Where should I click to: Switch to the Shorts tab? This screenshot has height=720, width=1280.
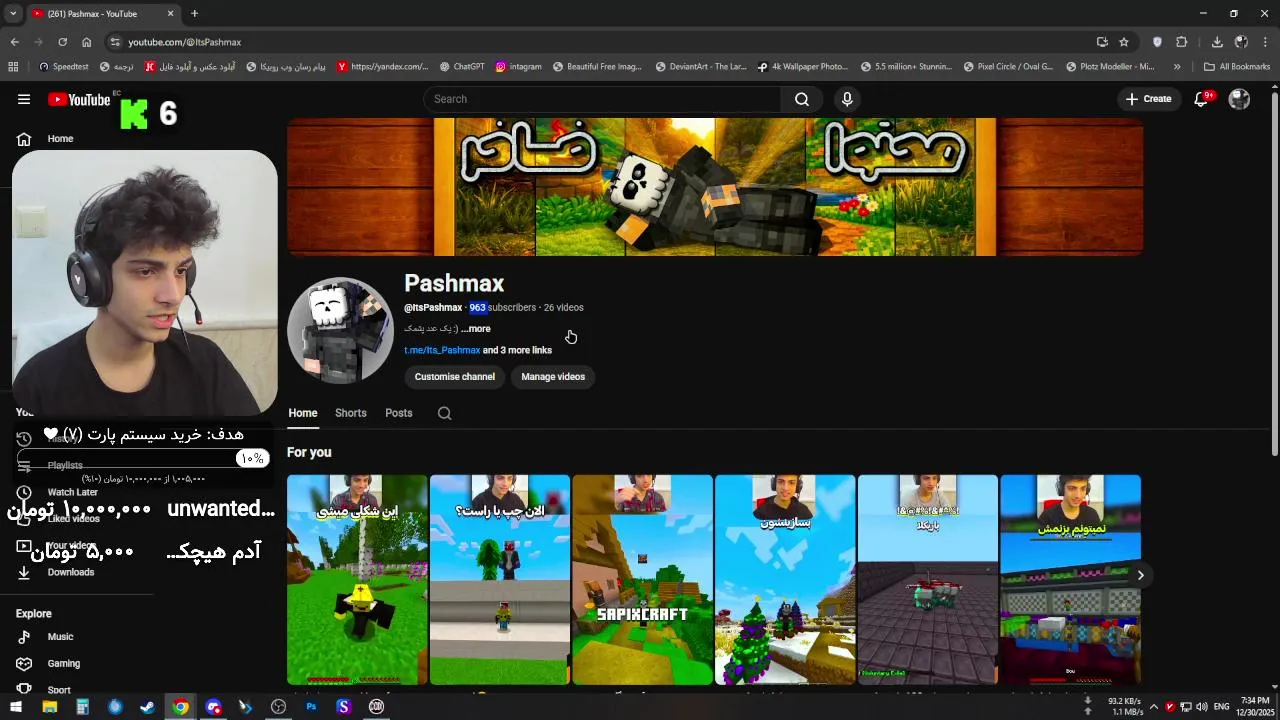(x=351, y=413)
